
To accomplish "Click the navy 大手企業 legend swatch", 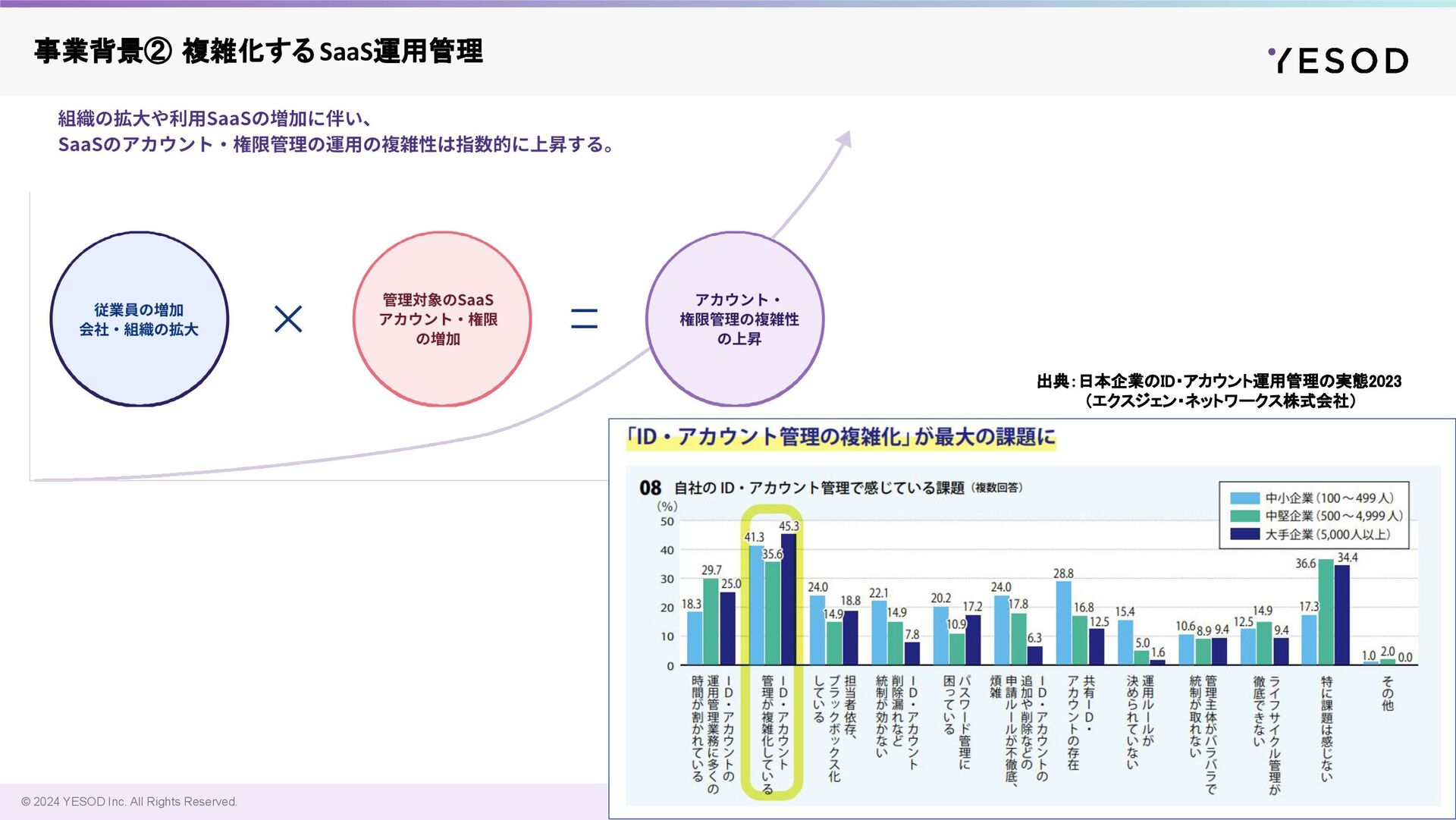I will click(x=1244, y=534).
